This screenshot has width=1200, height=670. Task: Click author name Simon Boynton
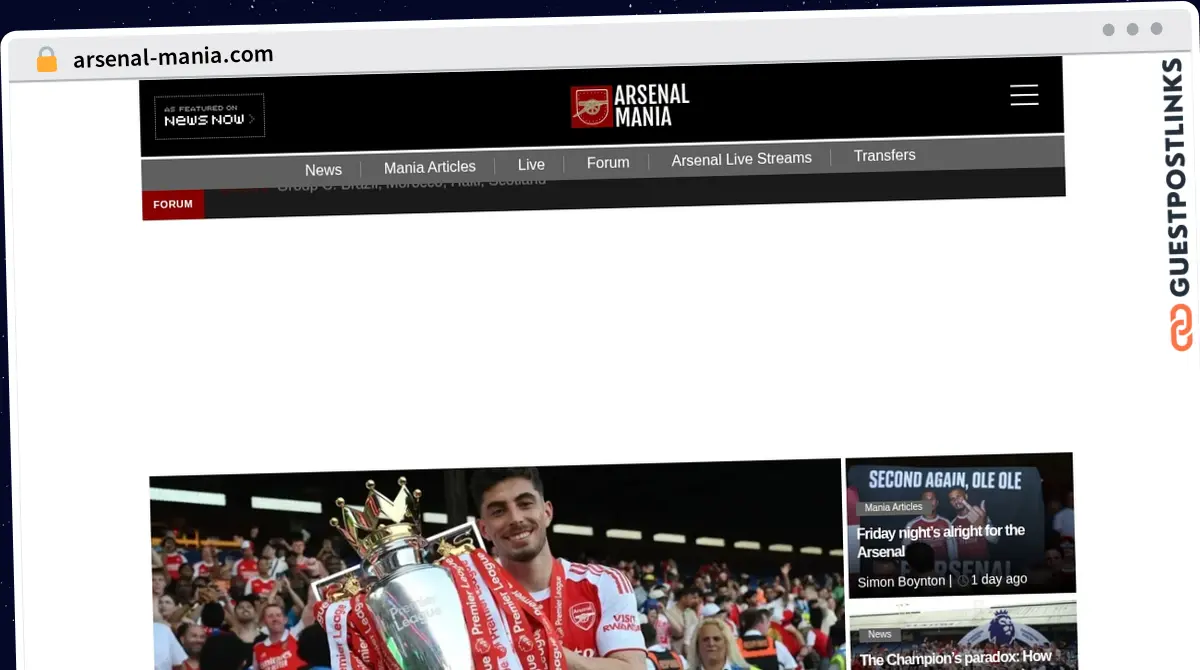click(901, 581)
